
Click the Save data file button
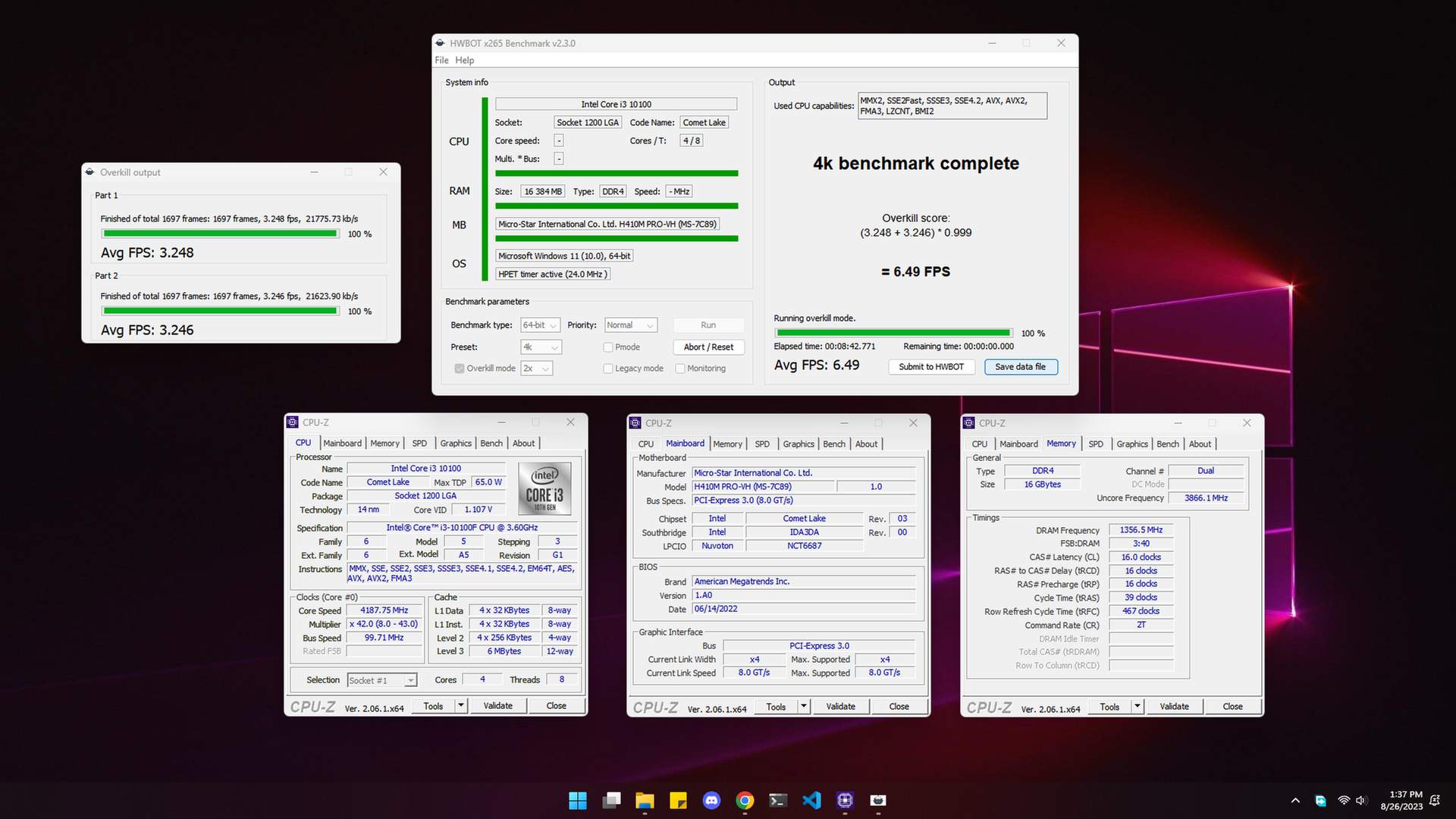pyautogui.click(x=1021, y=367)
